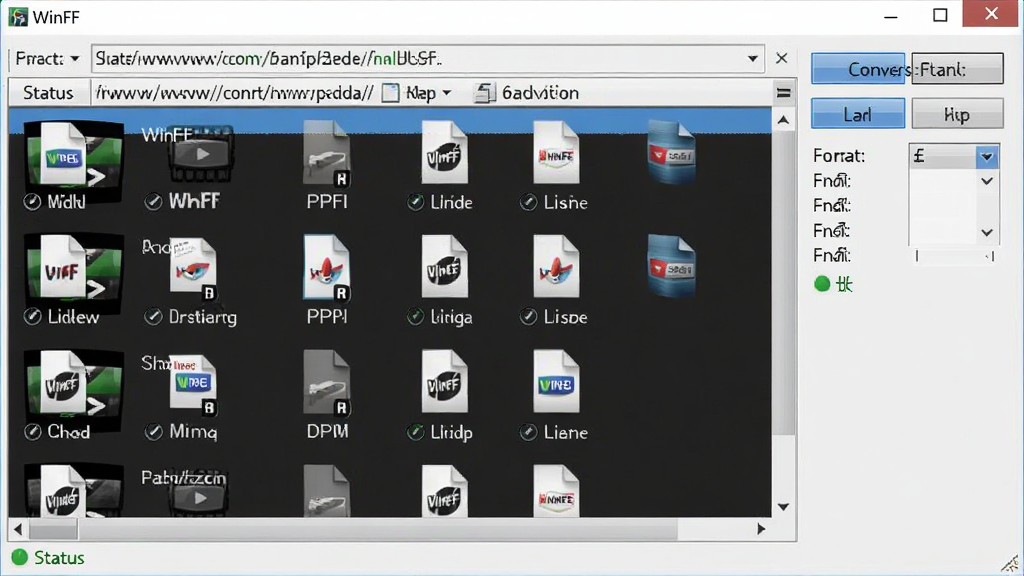
Task: Click scroll up arrow of file list
Action: click(784, 120)
